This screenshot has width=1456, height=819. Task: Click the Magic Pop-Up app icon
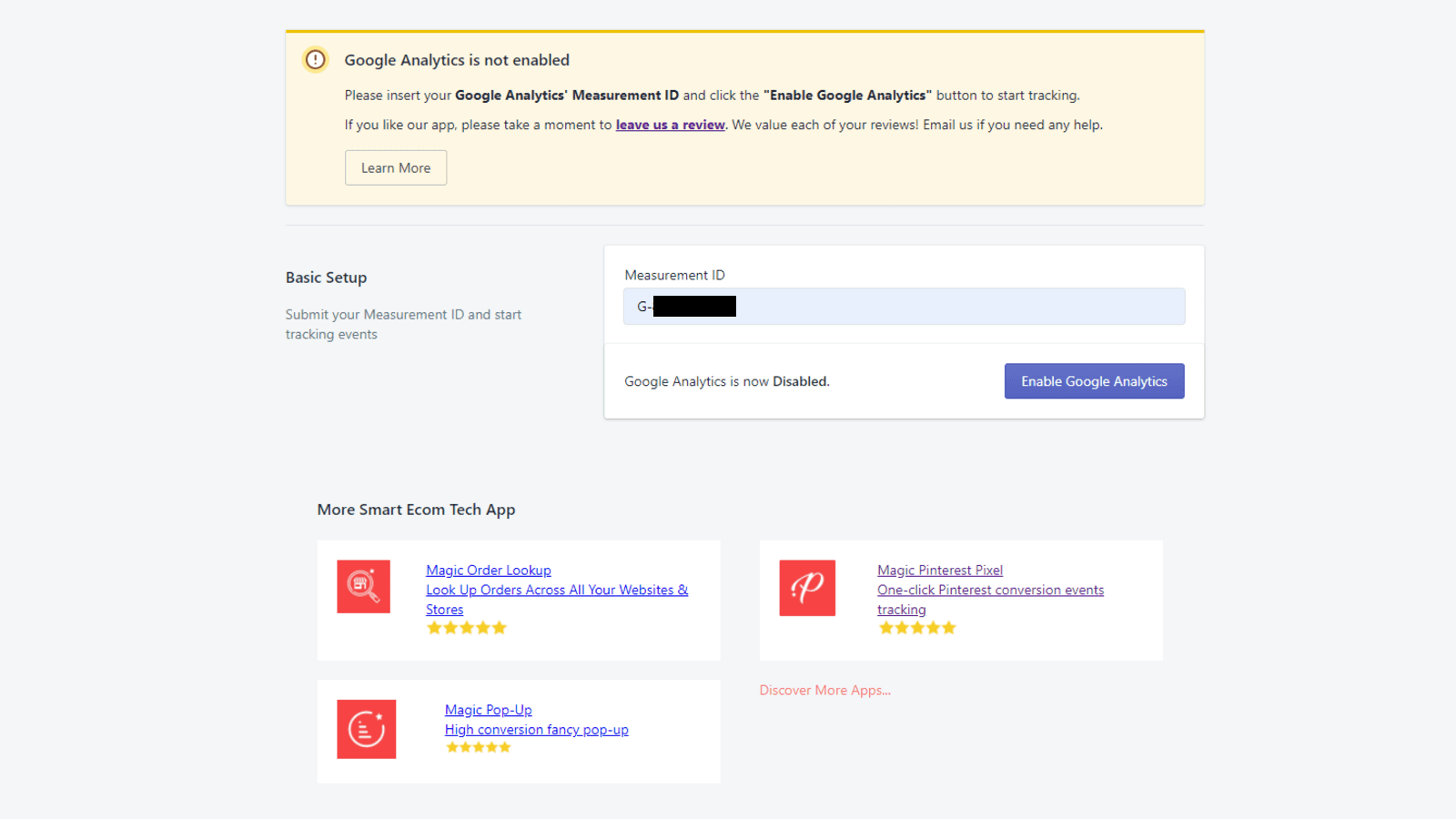click(366, 728)
